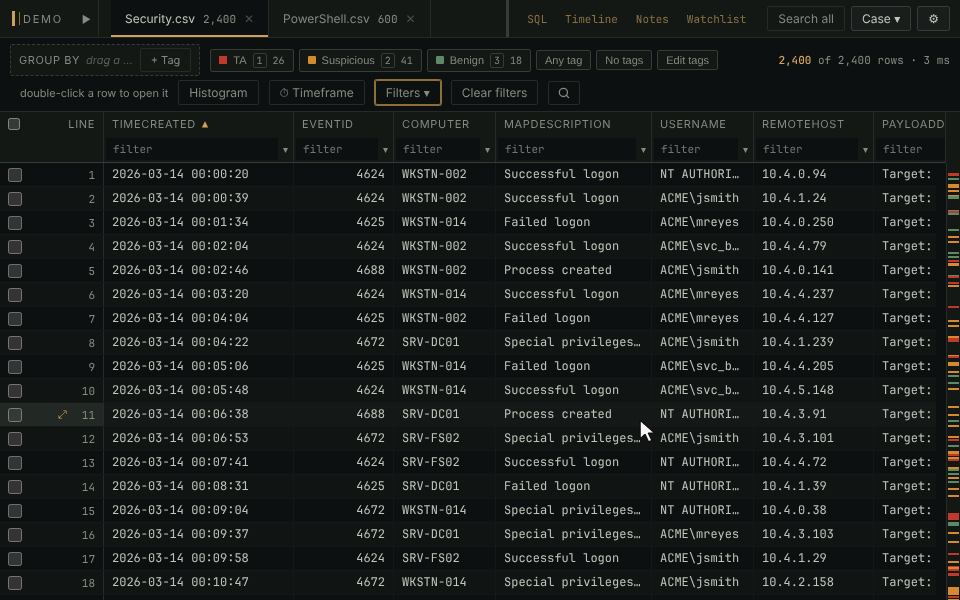The image size is (960, 600).
Task: Click the DEMO logo
Action: 37,19
